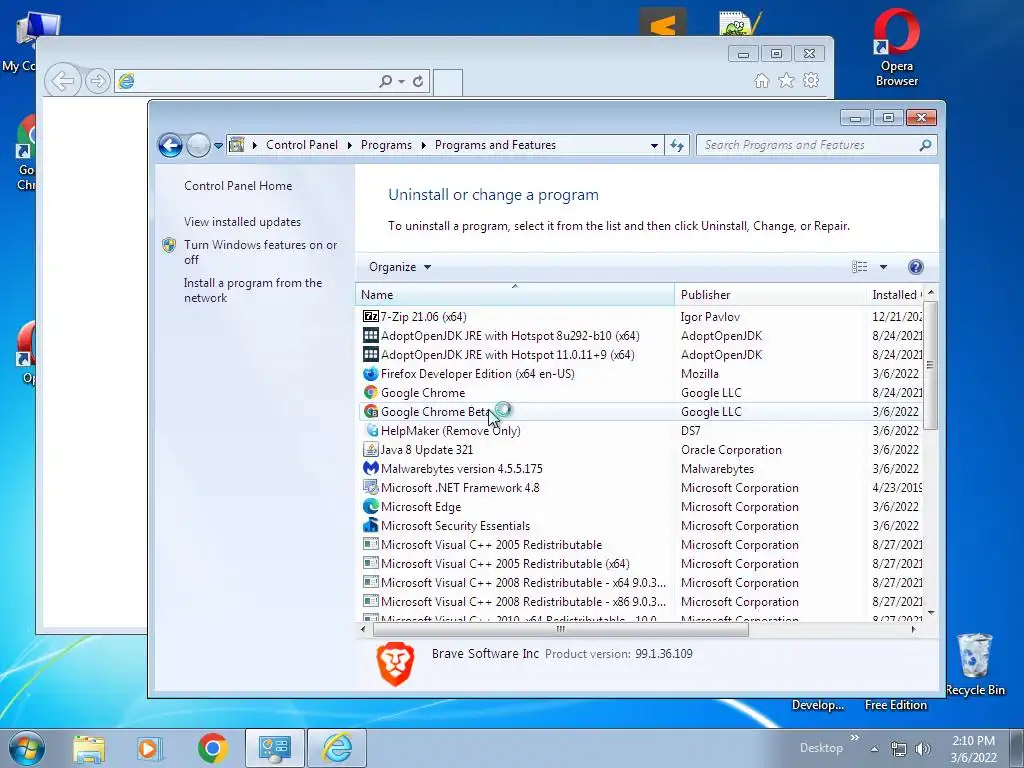
Task: Click the HelpMaker program icon
Action: pyautogui.click(x=370, y=430)
